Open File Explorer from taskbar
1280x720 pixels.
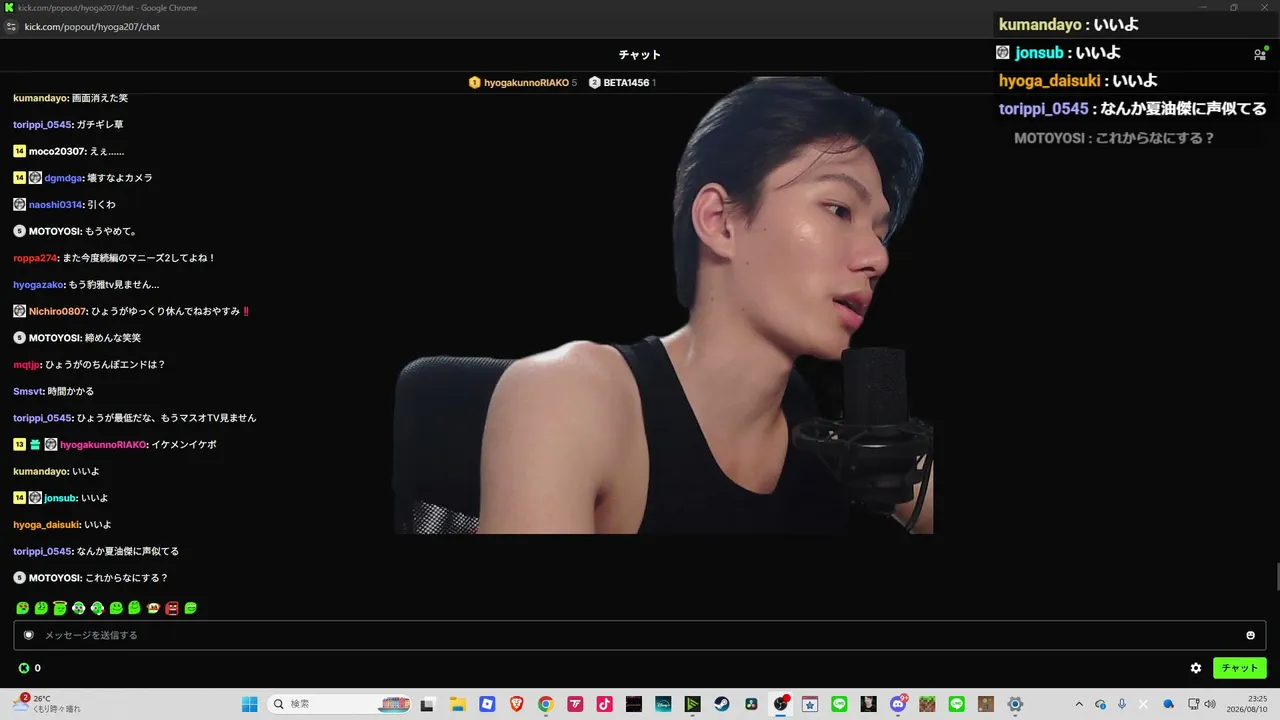tap(457, 704)
